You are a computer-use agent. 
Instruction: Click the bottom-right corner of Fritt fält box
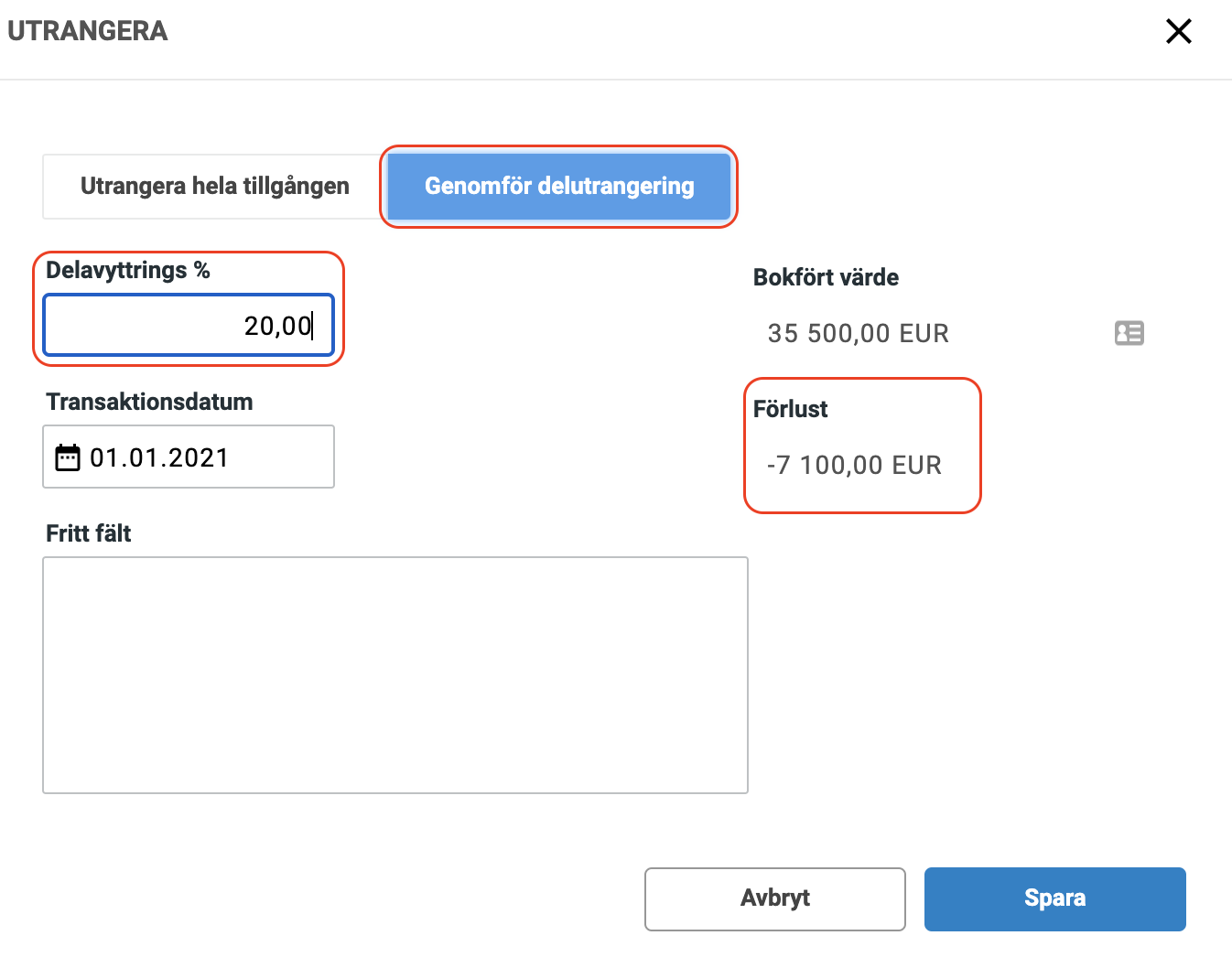tap(742, 787)
